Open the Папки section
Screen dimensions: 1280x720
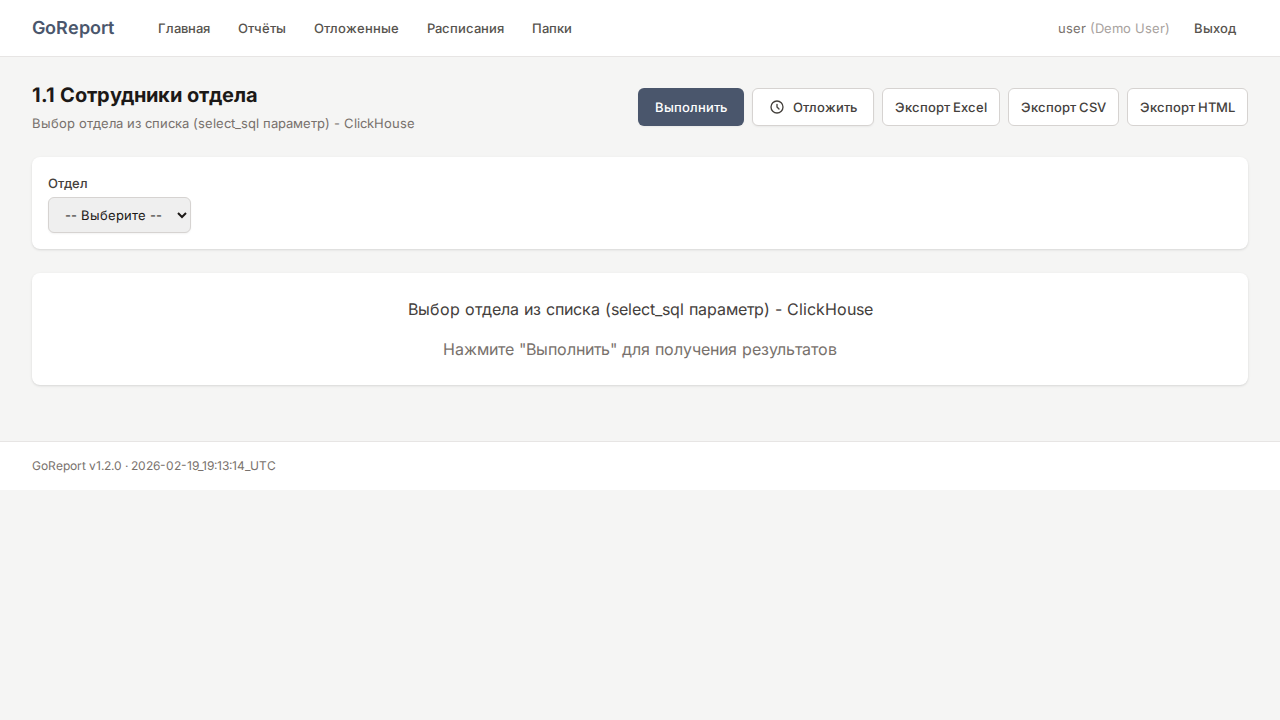pyautogui.click(x=551, y=28)
